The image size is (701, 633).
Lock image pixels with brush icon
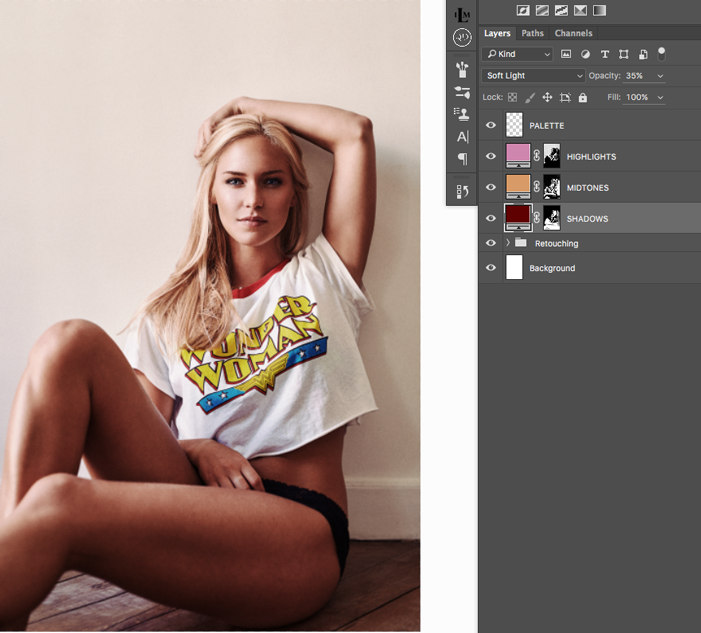[530, 97]
